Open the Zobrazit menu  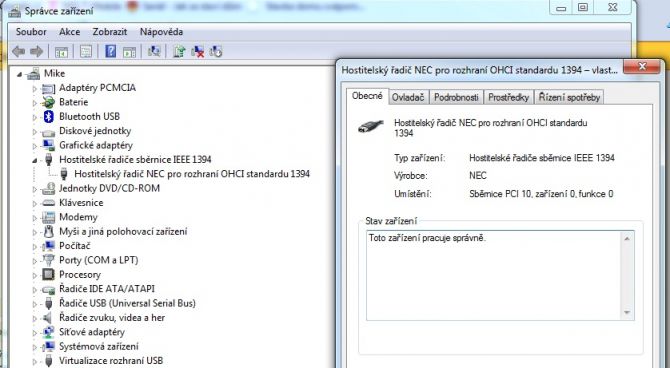(x=109, y=32)
